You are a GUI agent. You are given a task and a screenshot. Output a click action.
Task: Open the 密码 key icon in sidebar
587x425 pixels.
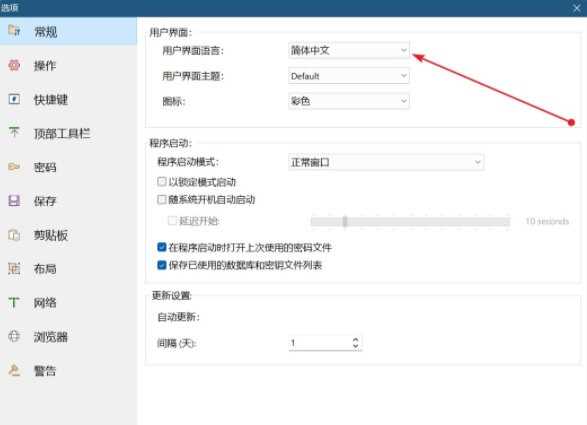[14, 166]
